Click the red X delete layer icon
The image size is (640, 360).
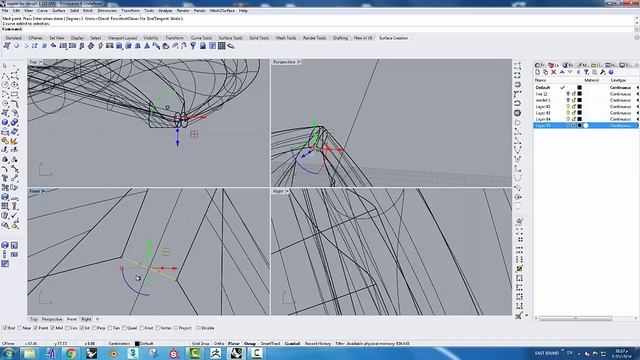(x=554, y=72)
